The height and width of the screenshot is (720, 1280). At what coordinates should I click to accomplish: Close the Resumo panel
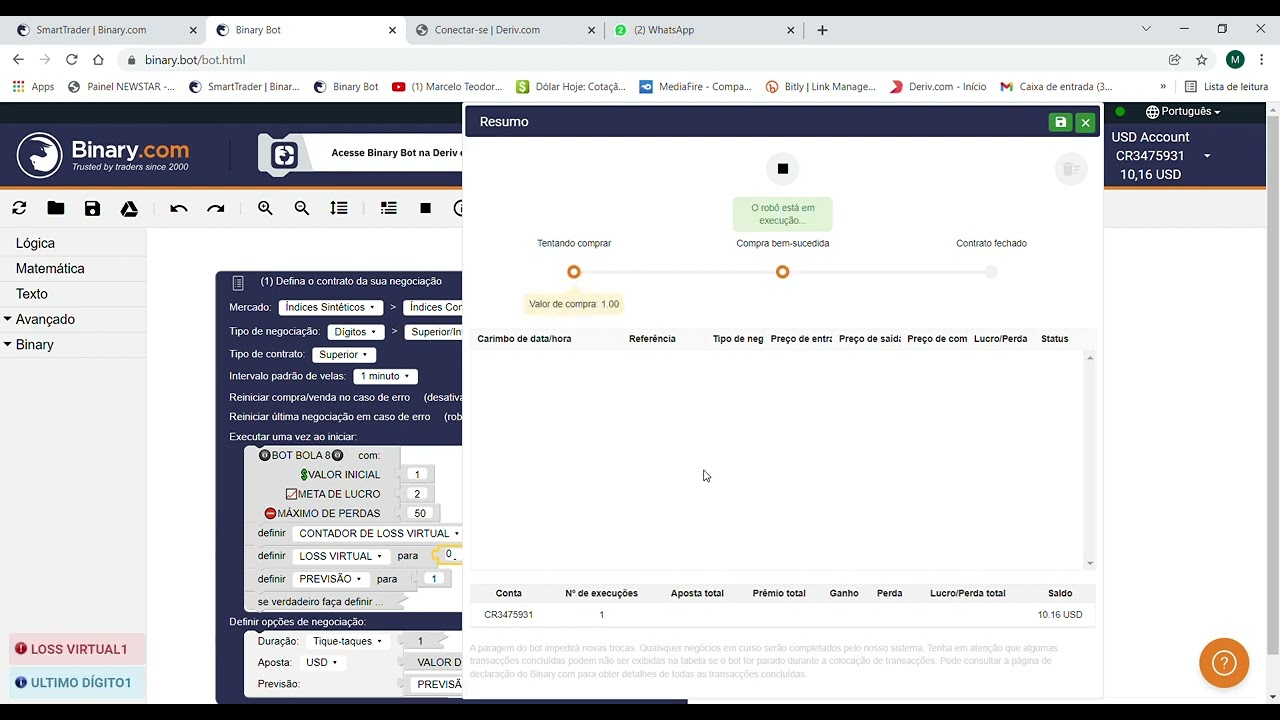click(1085, 122)
